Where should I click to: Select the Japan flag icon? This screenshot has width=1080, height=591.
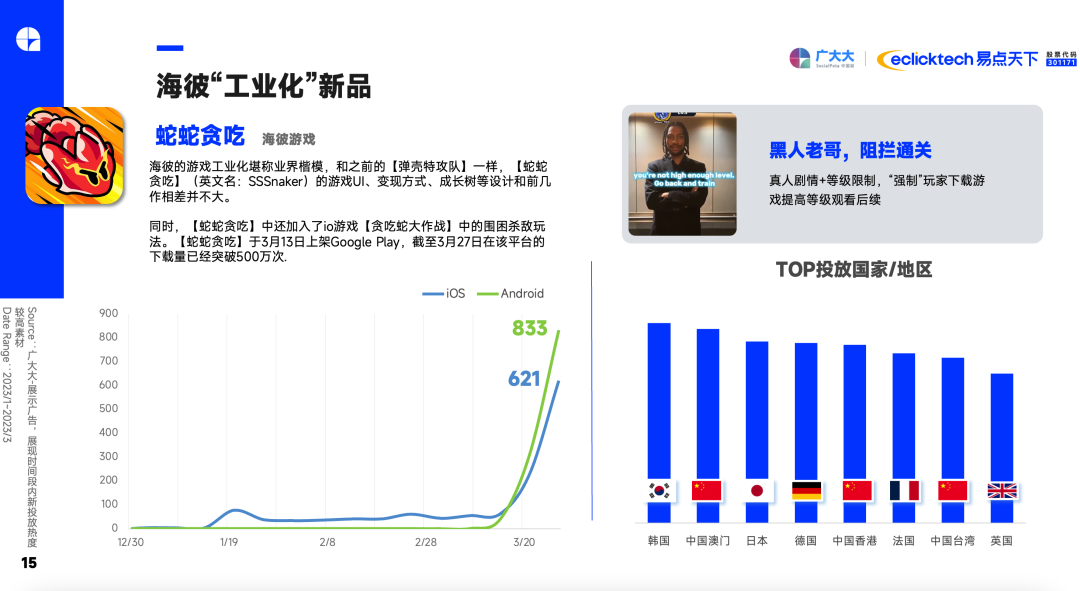[x=757, y=490]
